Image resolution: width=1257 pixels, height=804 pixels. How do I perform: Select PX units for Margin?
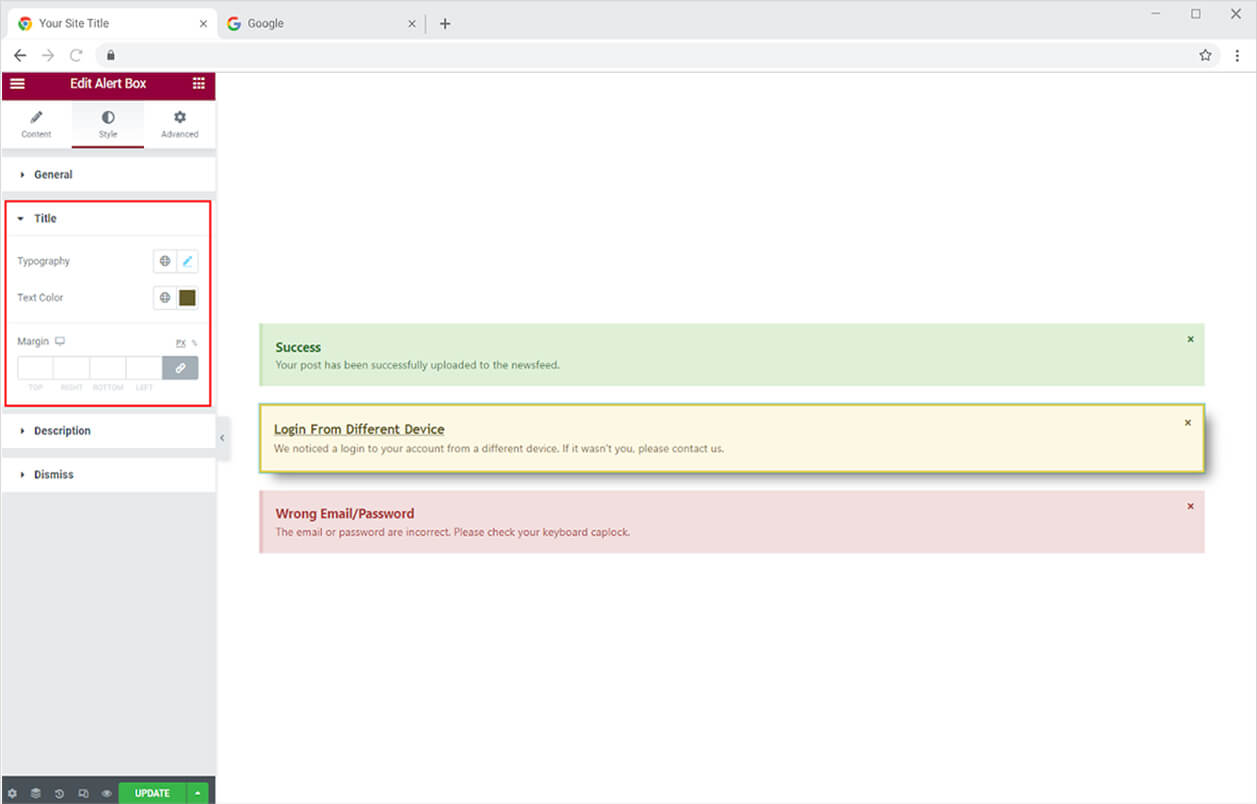click(181, 342)
